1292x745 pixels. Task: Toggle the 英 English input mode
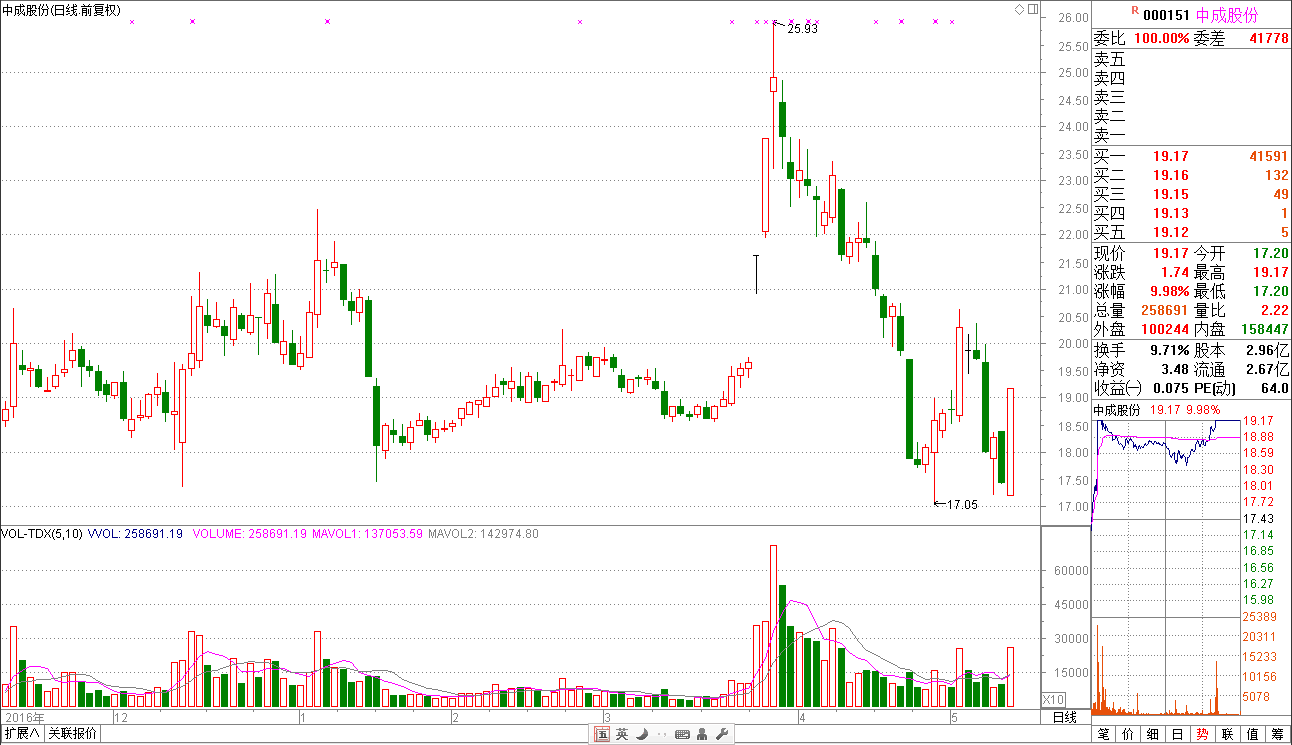pos(622,734)
